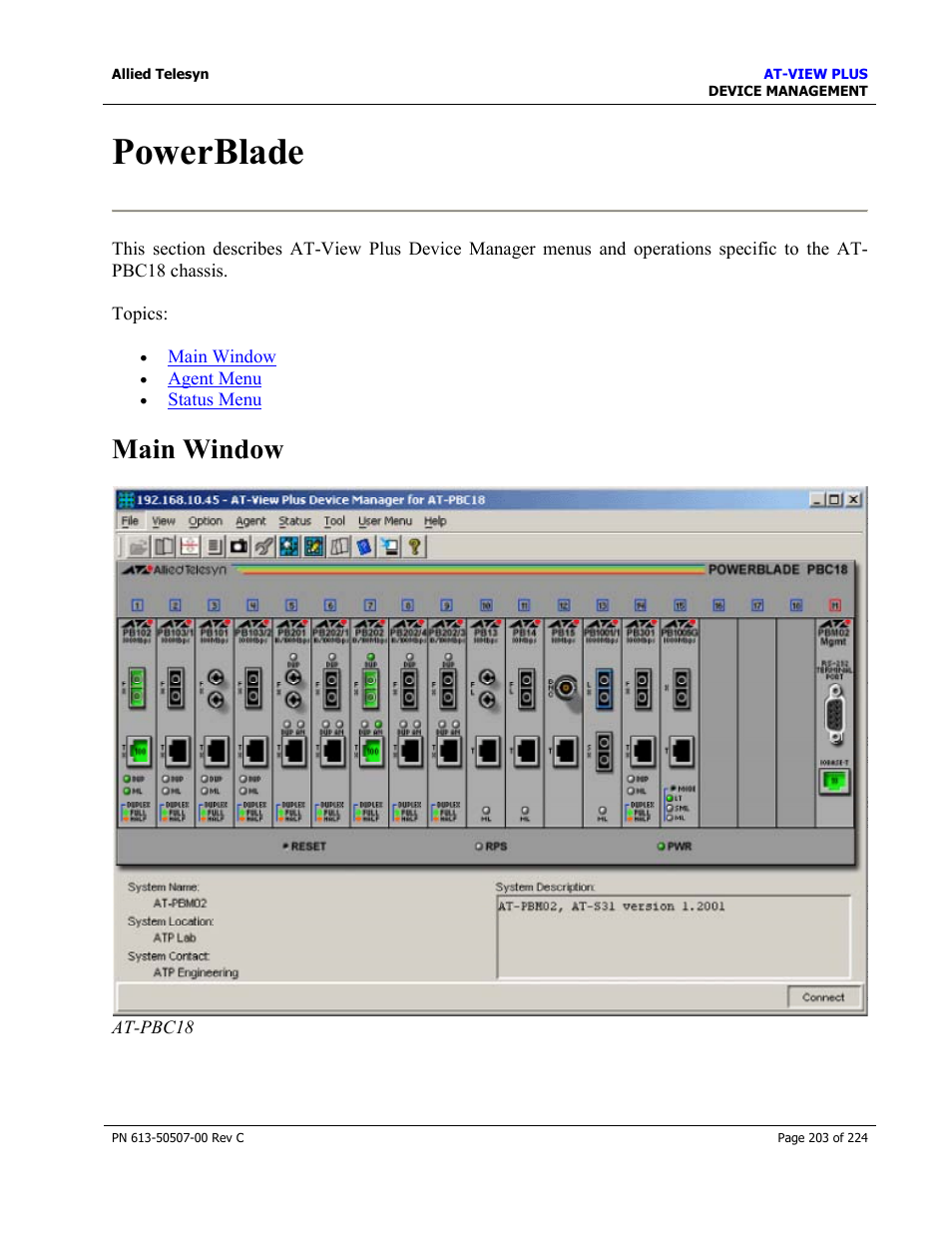This screenshot has height=1233, width=952.
Task: Follow the Agent Menu topic link
Action: pyautogui.click(x=215, y=378)
